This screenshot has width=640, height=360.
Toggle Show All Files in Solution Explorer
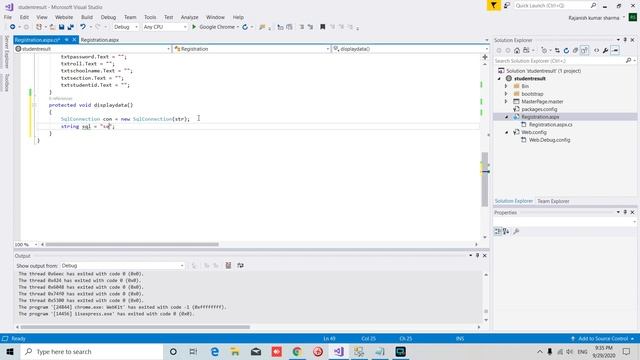584,50
